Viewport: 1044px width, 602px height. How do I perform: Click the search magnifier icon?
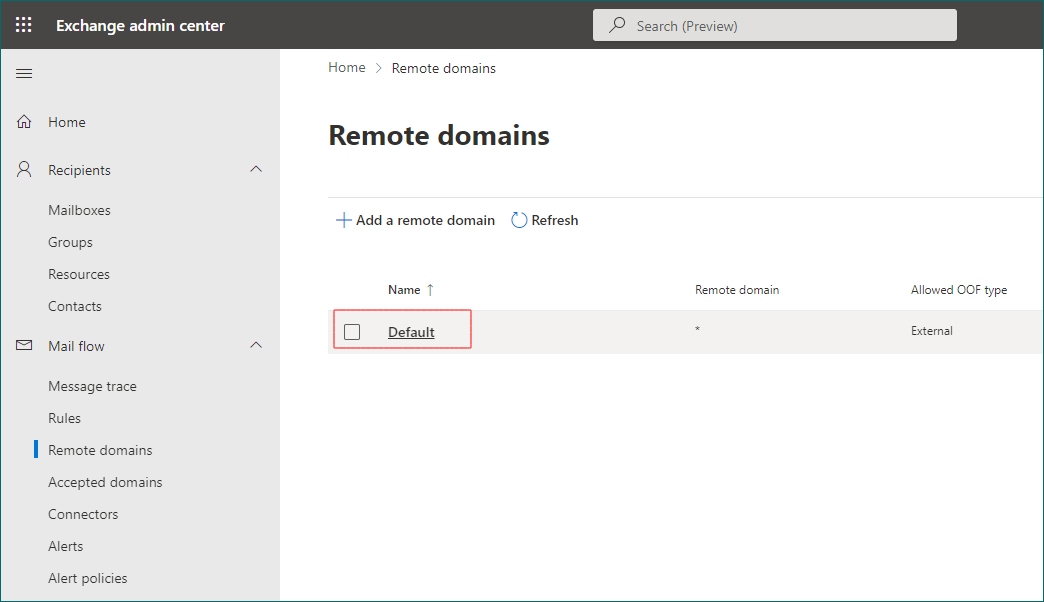[618, 25]
